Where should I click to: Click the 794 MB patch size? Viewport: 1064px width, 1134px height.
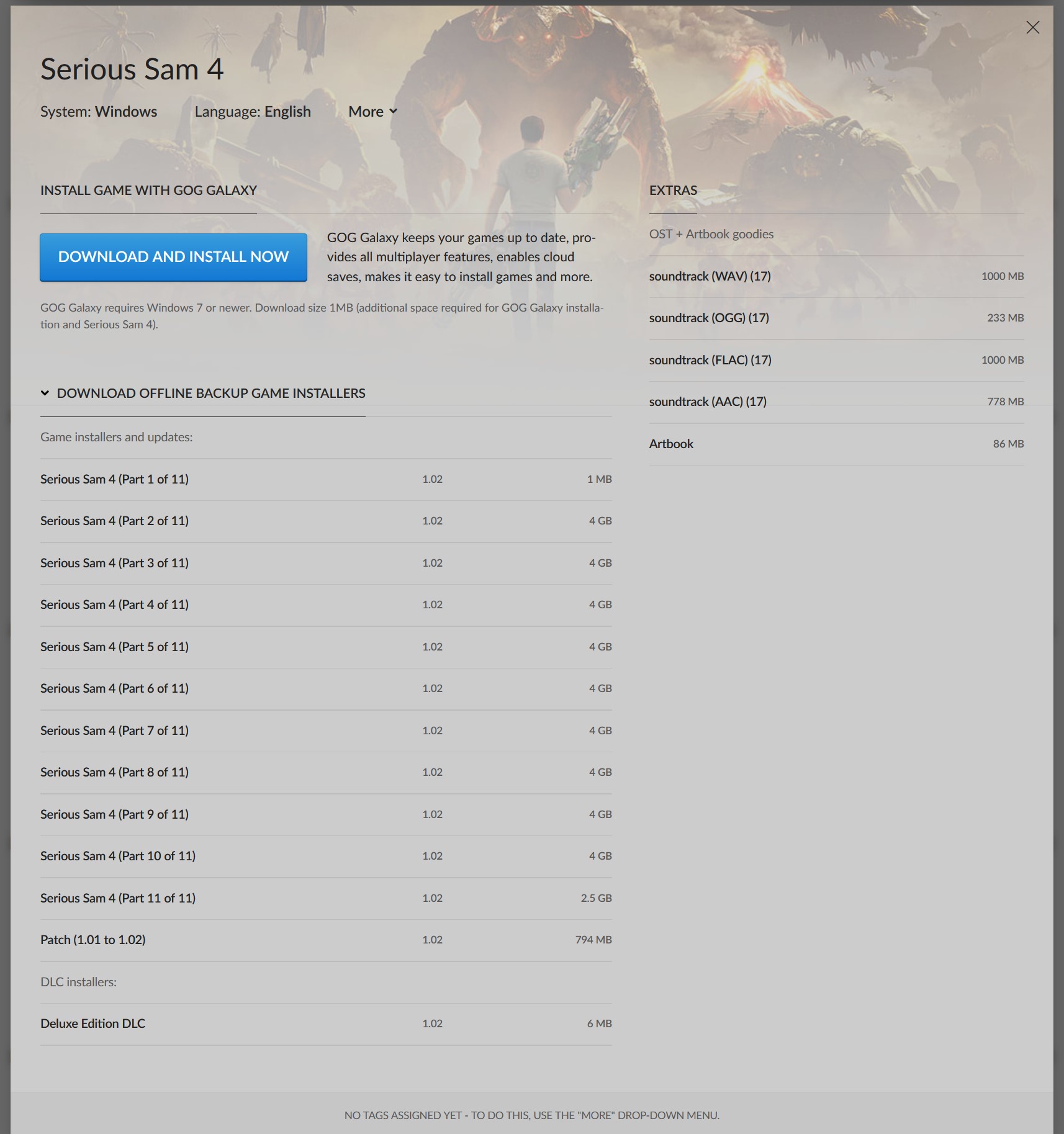tap(593, 940)
